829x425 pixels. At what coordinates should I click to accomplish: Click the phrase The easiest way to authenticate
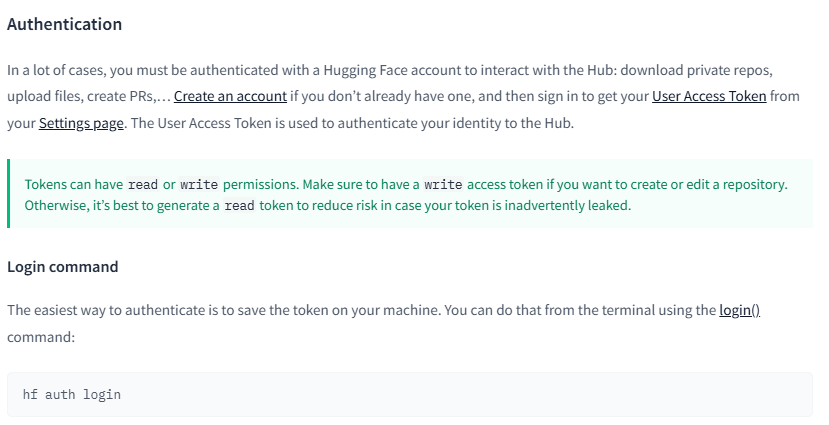[110, 310]
